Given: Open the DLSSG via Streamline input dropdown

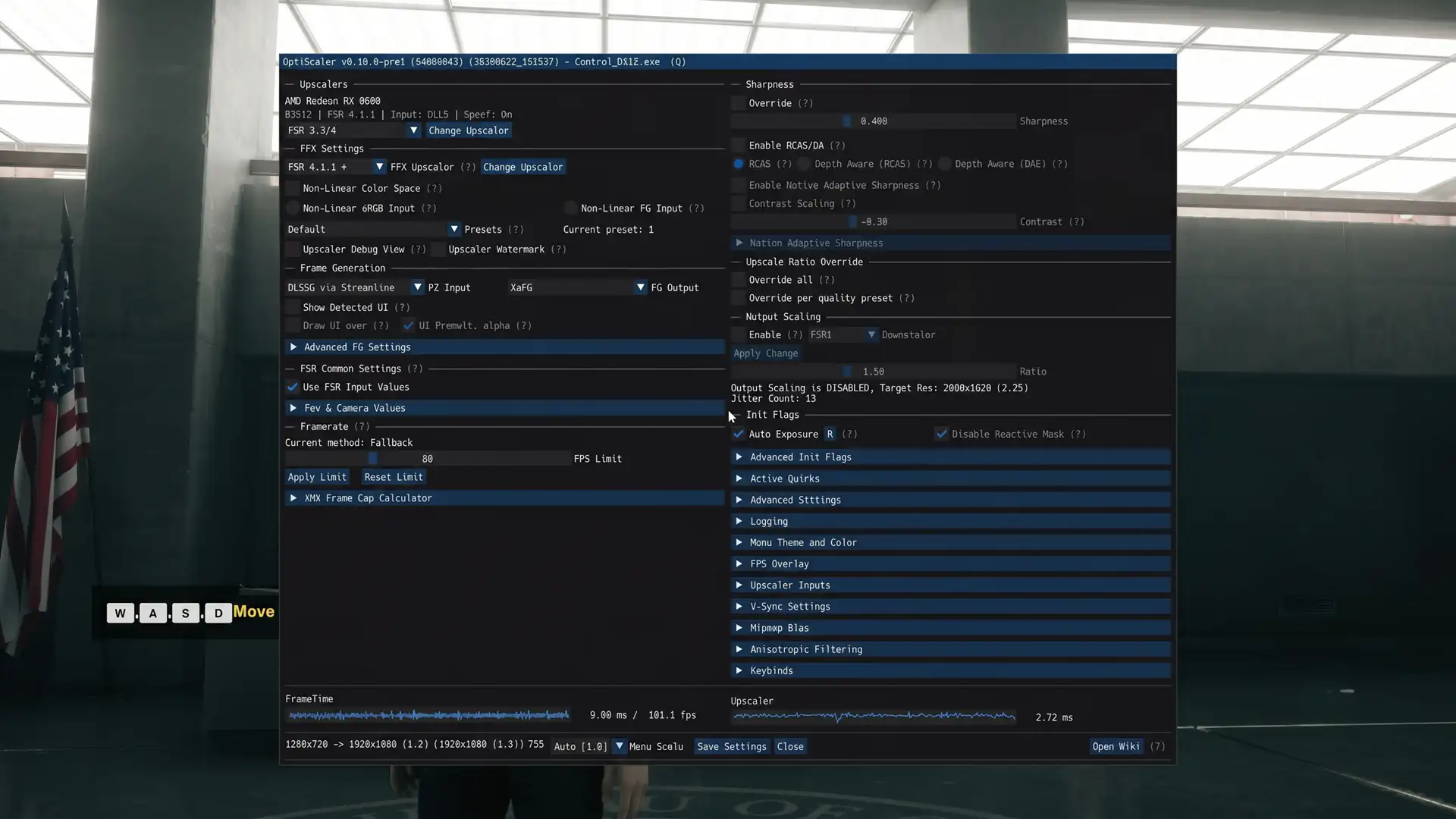Looking at the screenshot, I should [x=354, y=287].
